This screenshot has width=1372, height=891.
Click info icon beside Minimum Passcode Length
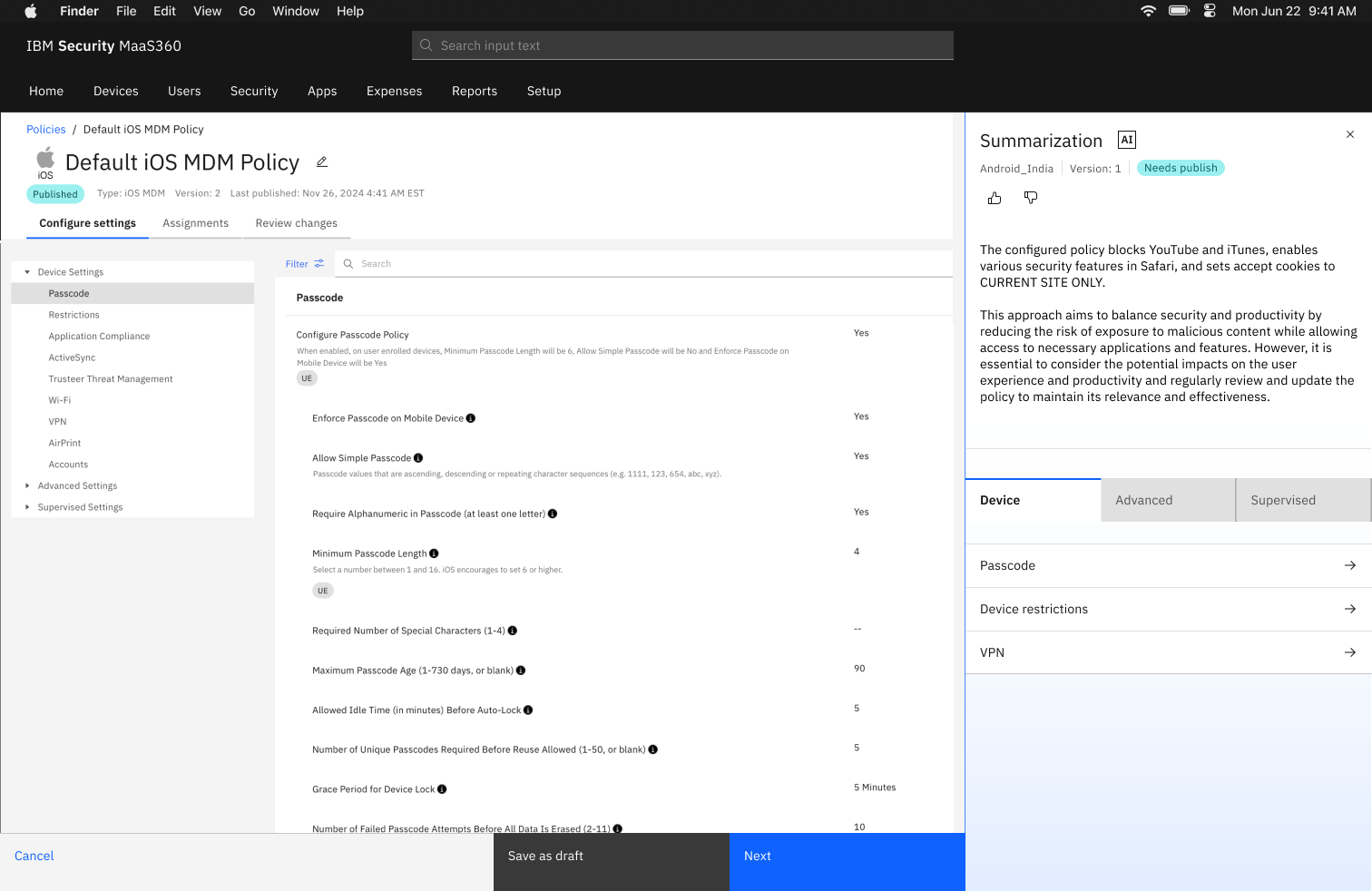click(x=434, y=553)
